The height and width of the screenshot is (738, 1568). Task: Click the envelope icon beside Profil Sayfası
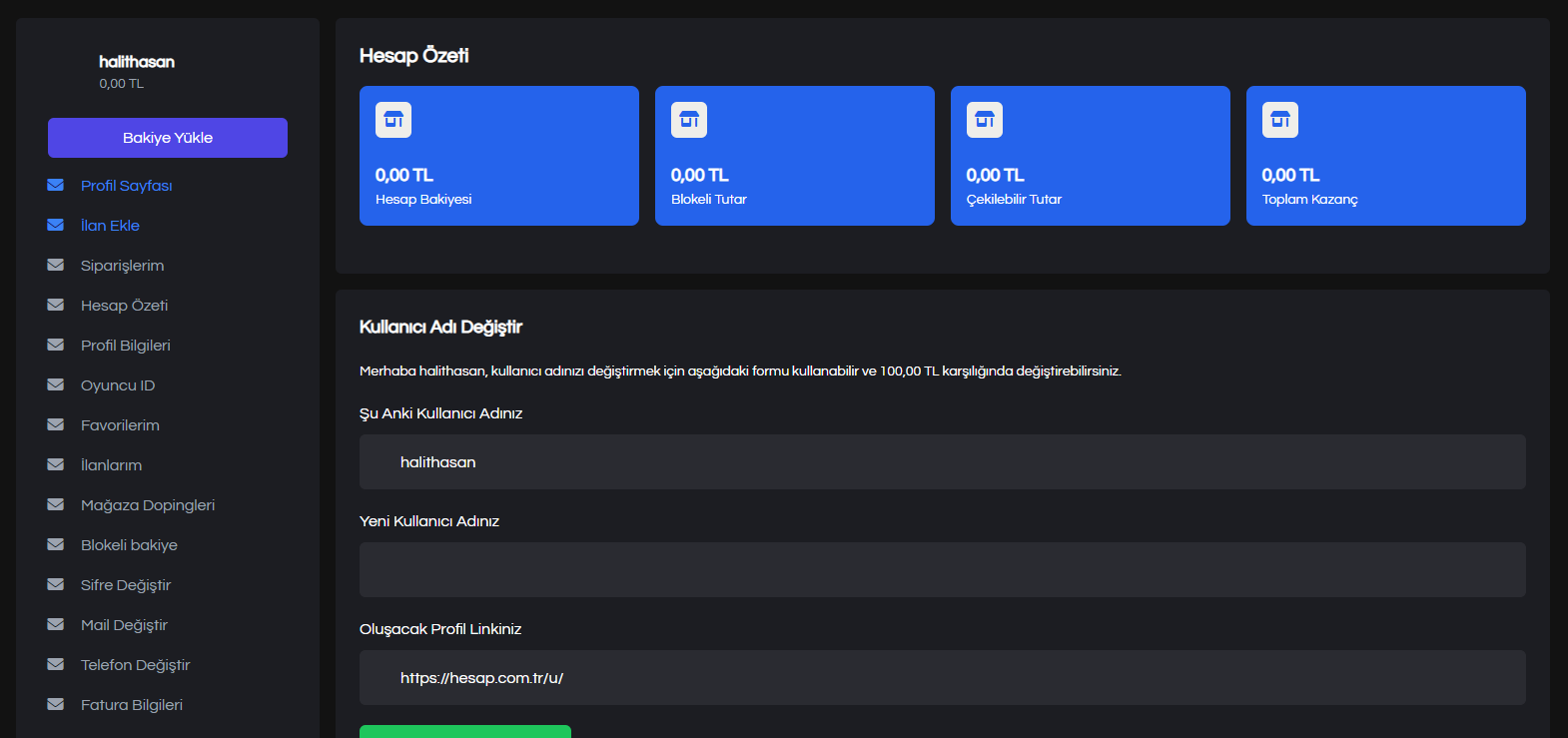pyautogui.click(x=56, y=185)
